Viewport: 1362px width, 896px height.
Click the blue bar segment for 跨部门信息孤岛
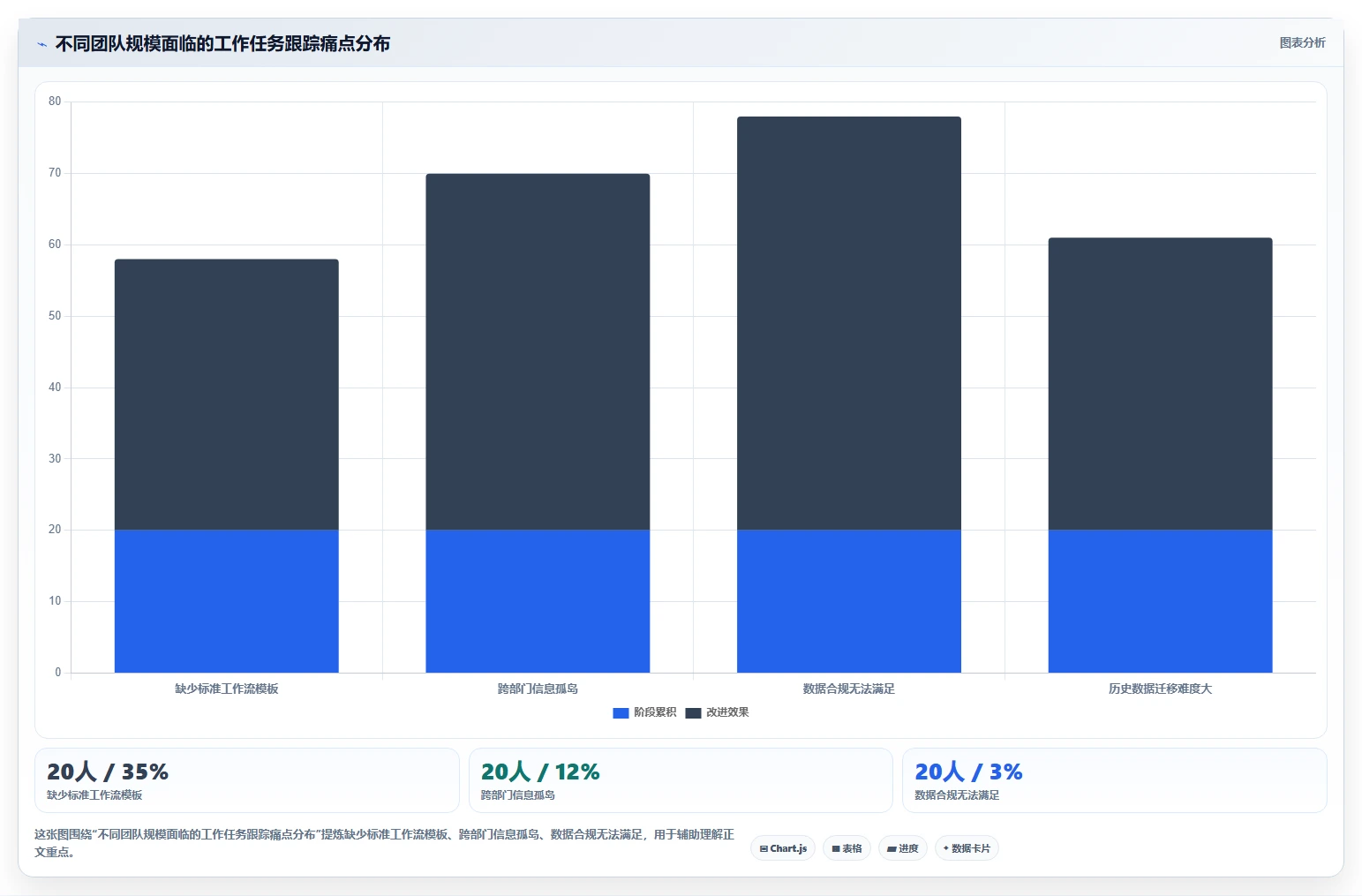(538, 601)
